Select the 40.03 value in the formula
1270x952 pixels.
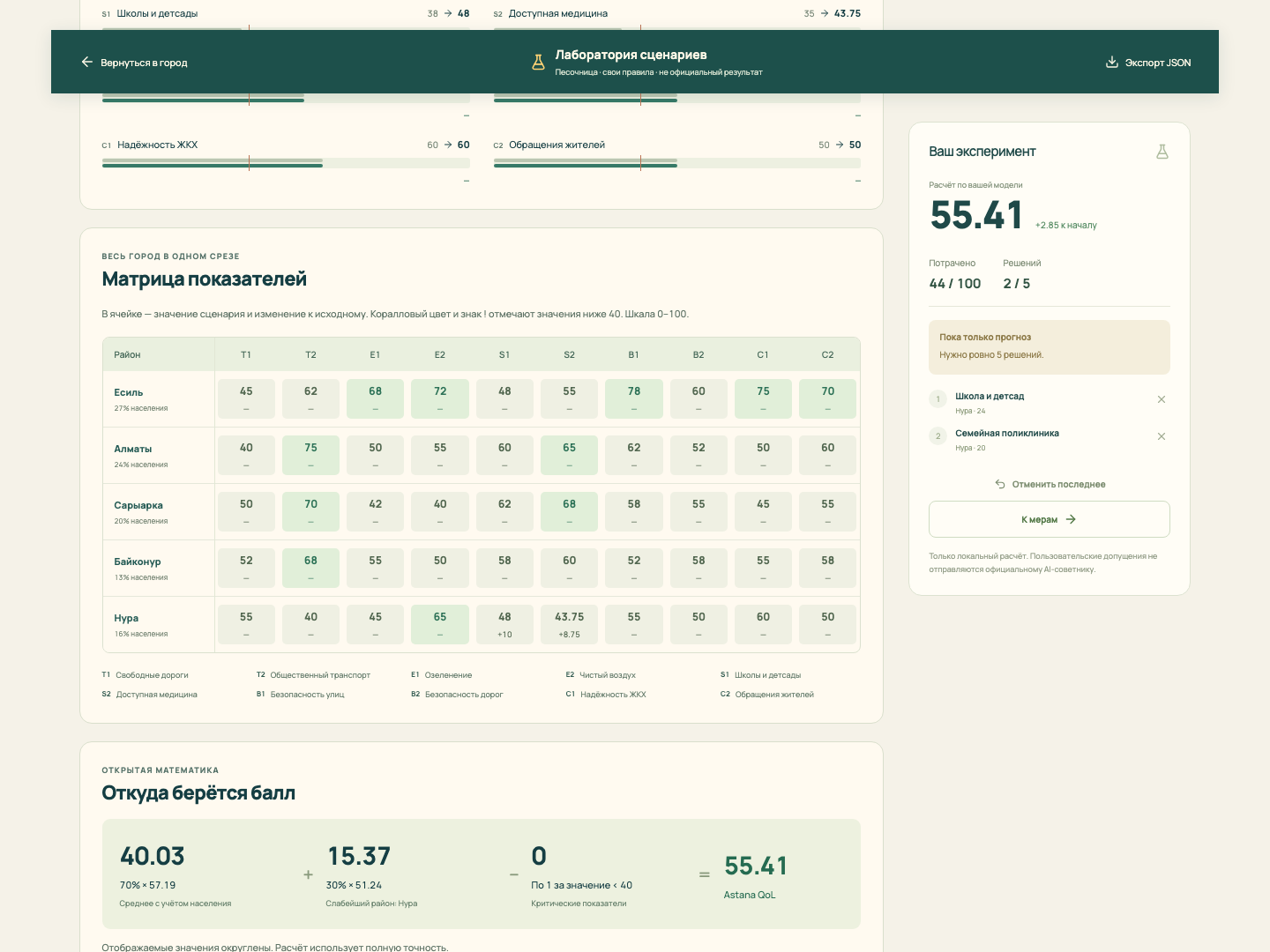153,856
